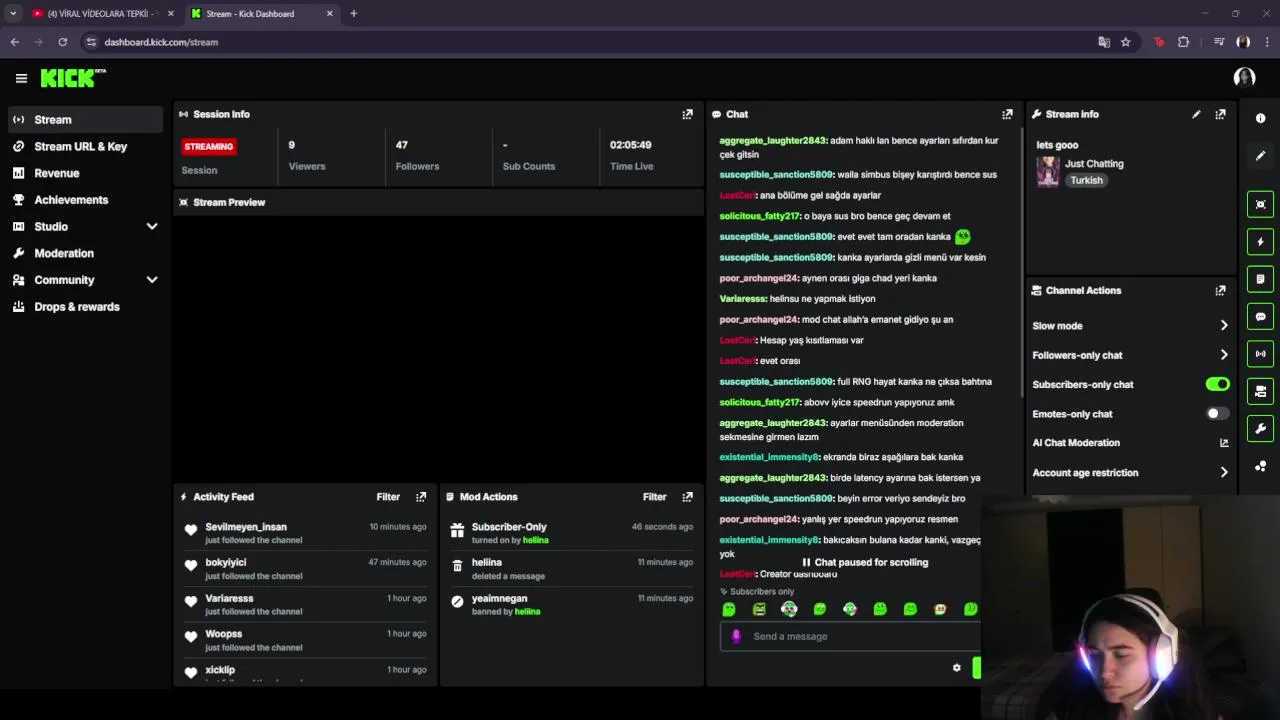The width and height of the screenshot is (1280, 720).
Task: Toggle the stream preview widget icon in sidebar
Action: click(1260, 204)
